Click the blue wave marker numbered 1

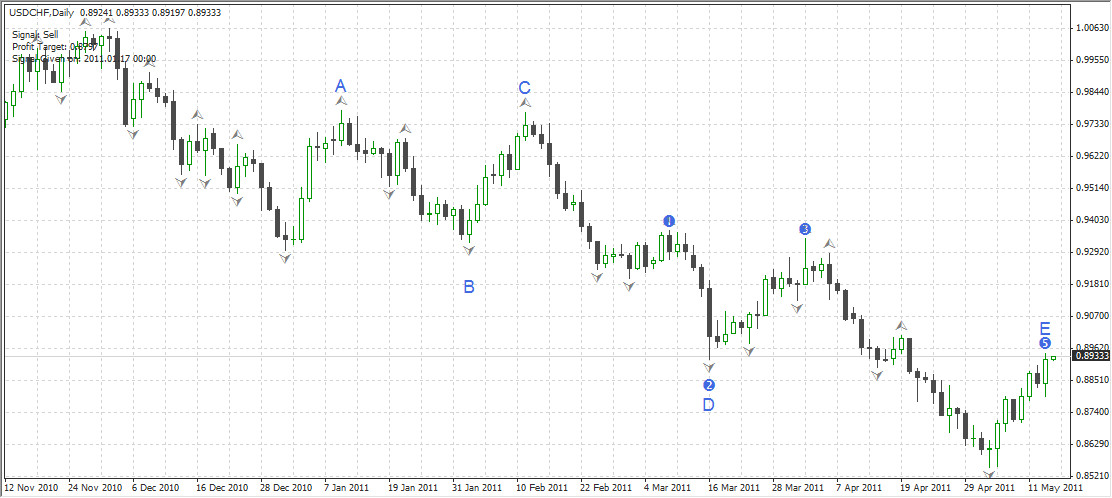point(669,220)
